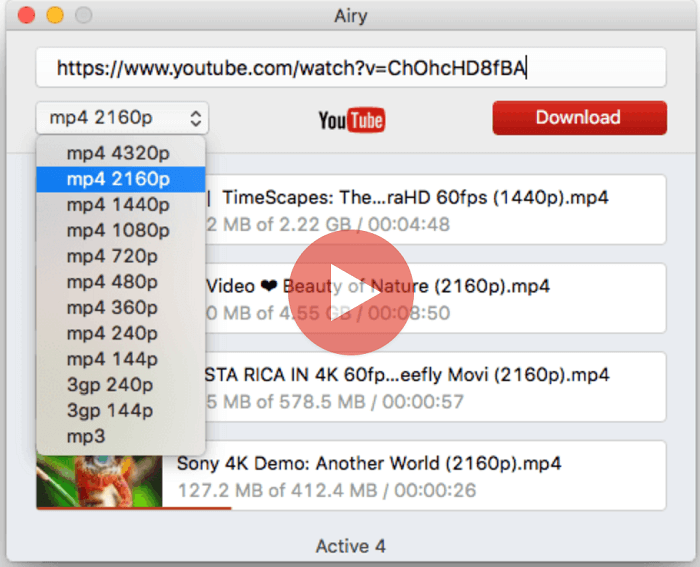Select mp4 4320p from the list

120,154
